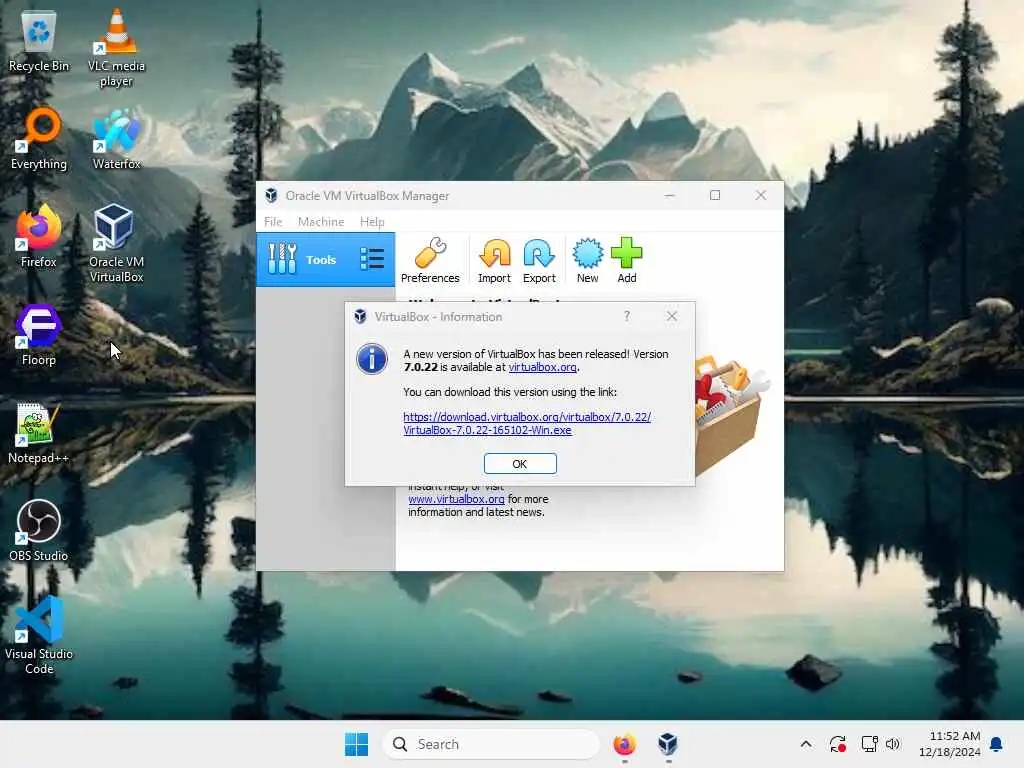
Task: Visit www.virtualbox.org link in welcome pane
Action: tap(456, 499)
